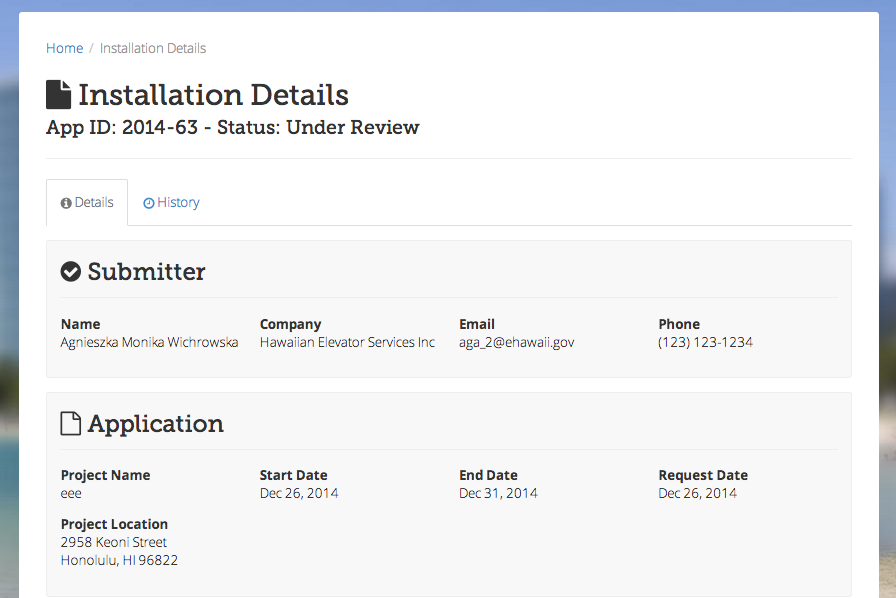Select the Details tab
This screenshot has width=896, height=598.
87,202
